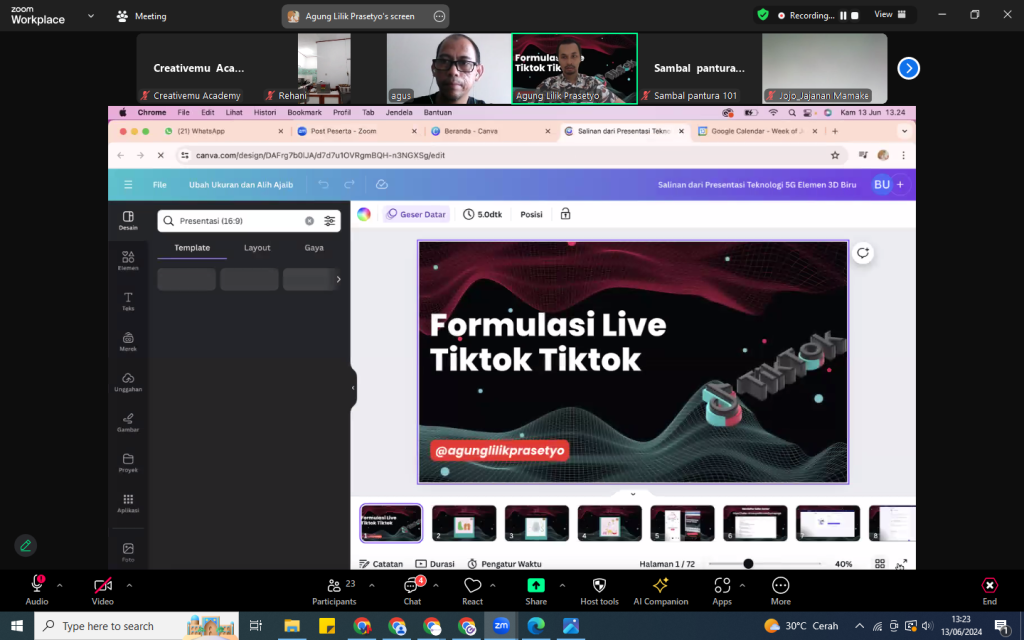This screenshot has height=640, width=1024.
Task: Click the lock icon in Canva toolbar
Action: 566,214
